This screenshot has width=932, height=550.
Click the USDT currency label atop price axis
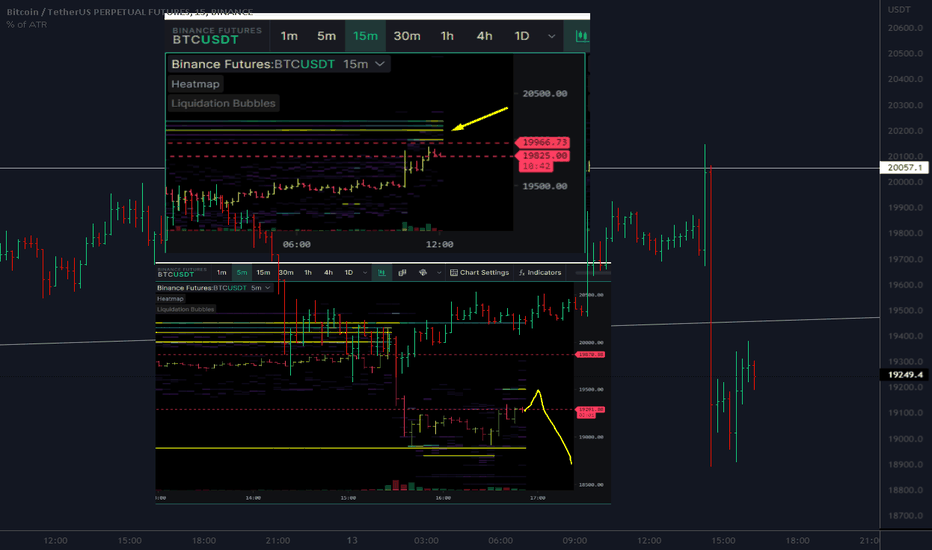click(899, 10)
